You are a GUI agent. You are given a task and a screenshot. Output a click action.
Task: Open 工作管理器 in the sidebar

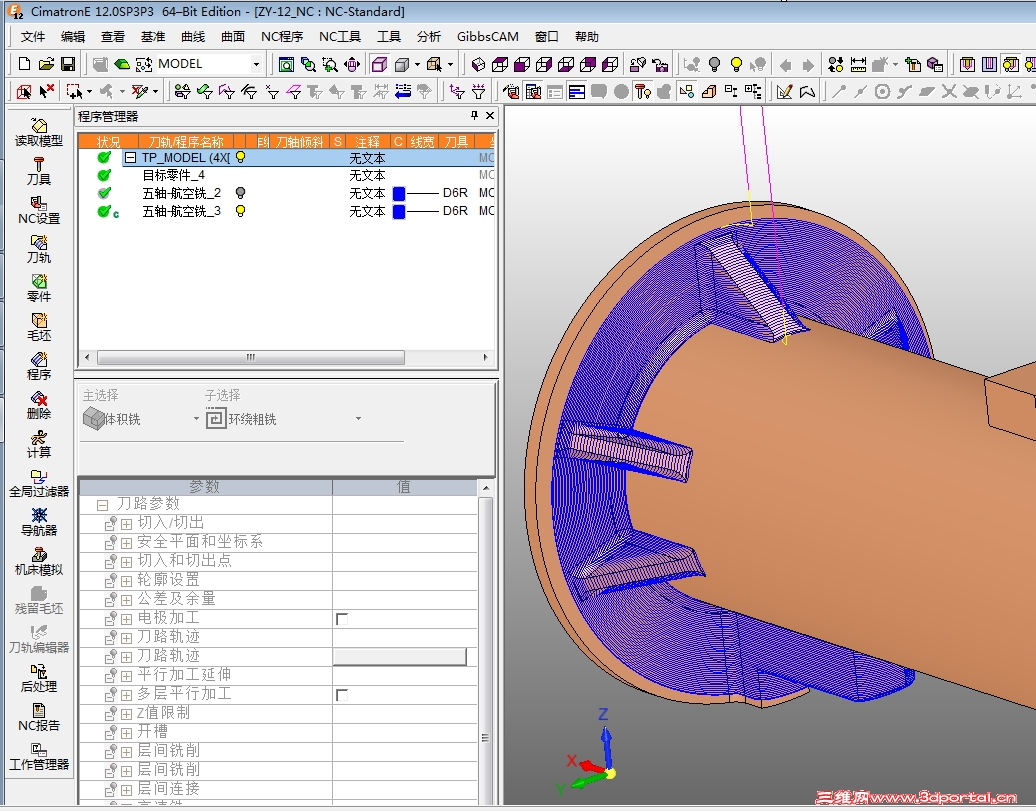38,755
